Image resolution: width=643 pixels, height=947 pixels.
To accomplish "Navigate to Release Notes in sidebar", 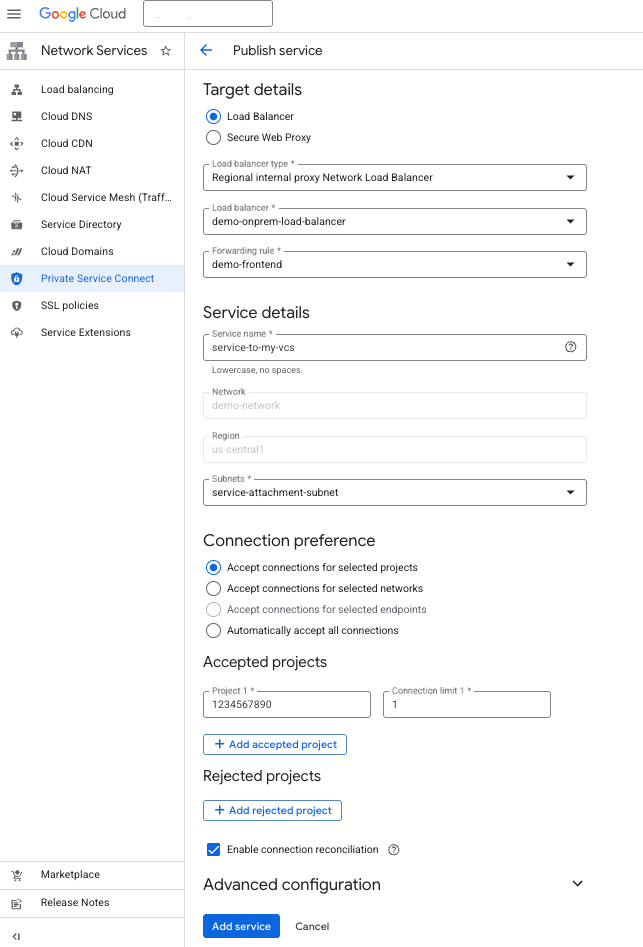I will point(75,902).
